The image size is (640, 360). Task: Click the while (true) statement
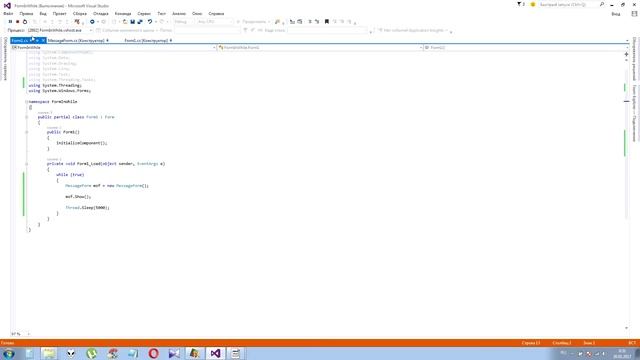click(x=70, y=175)
